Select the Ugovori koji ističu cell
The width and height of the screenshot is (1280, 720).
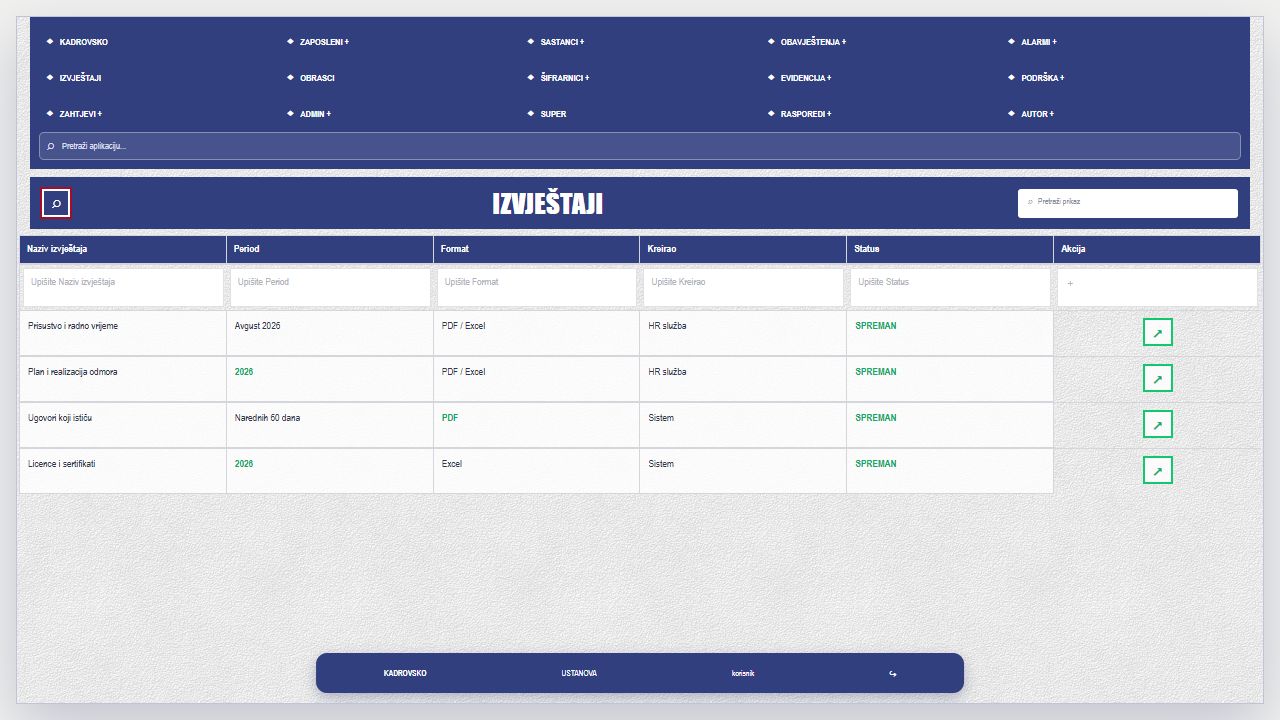pos(123,425)
